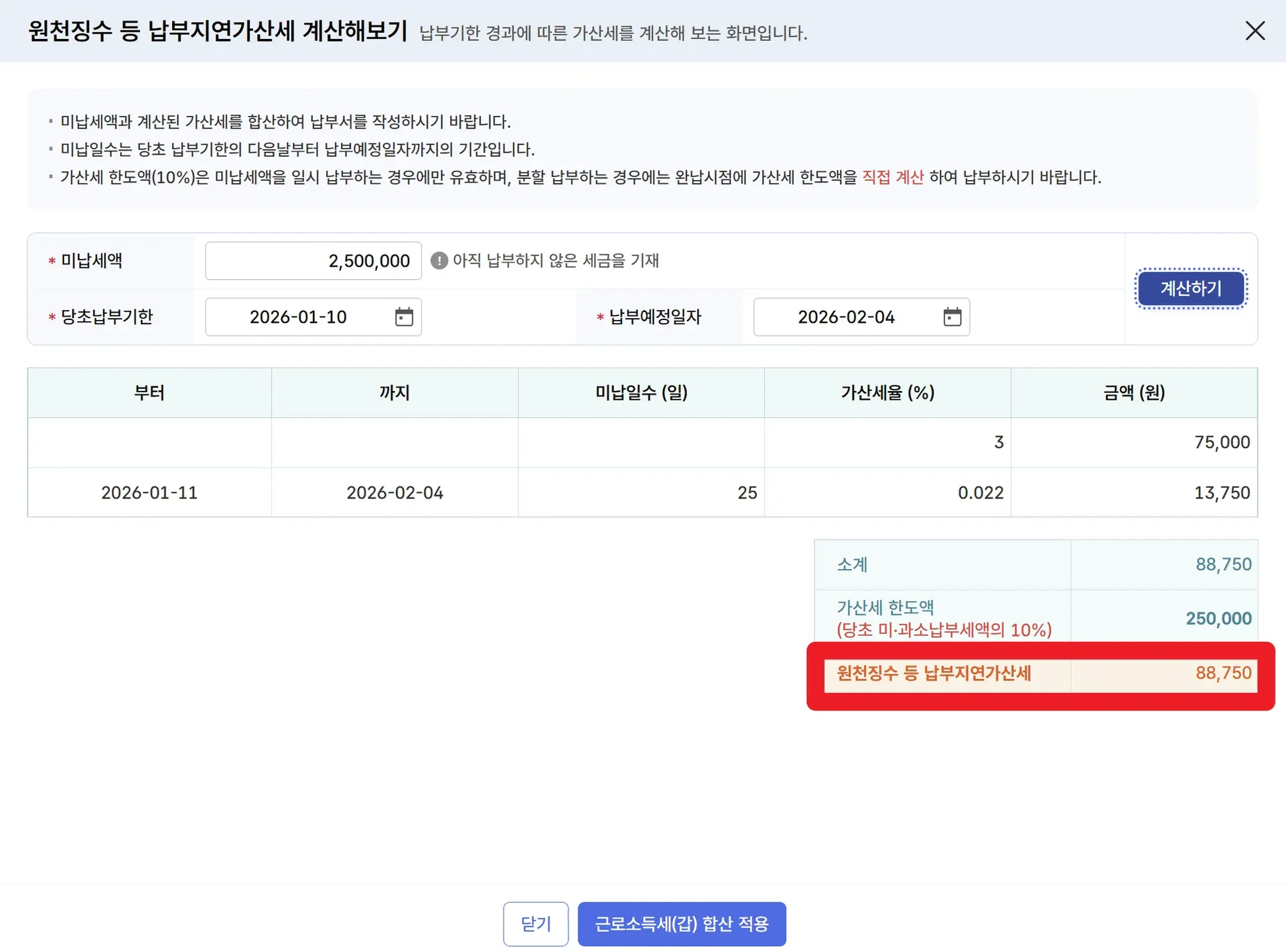The width and height of the screenshot is (1286, 952).
Task: Open calendar picker for 당초납부기한
Action: (404, 317)
